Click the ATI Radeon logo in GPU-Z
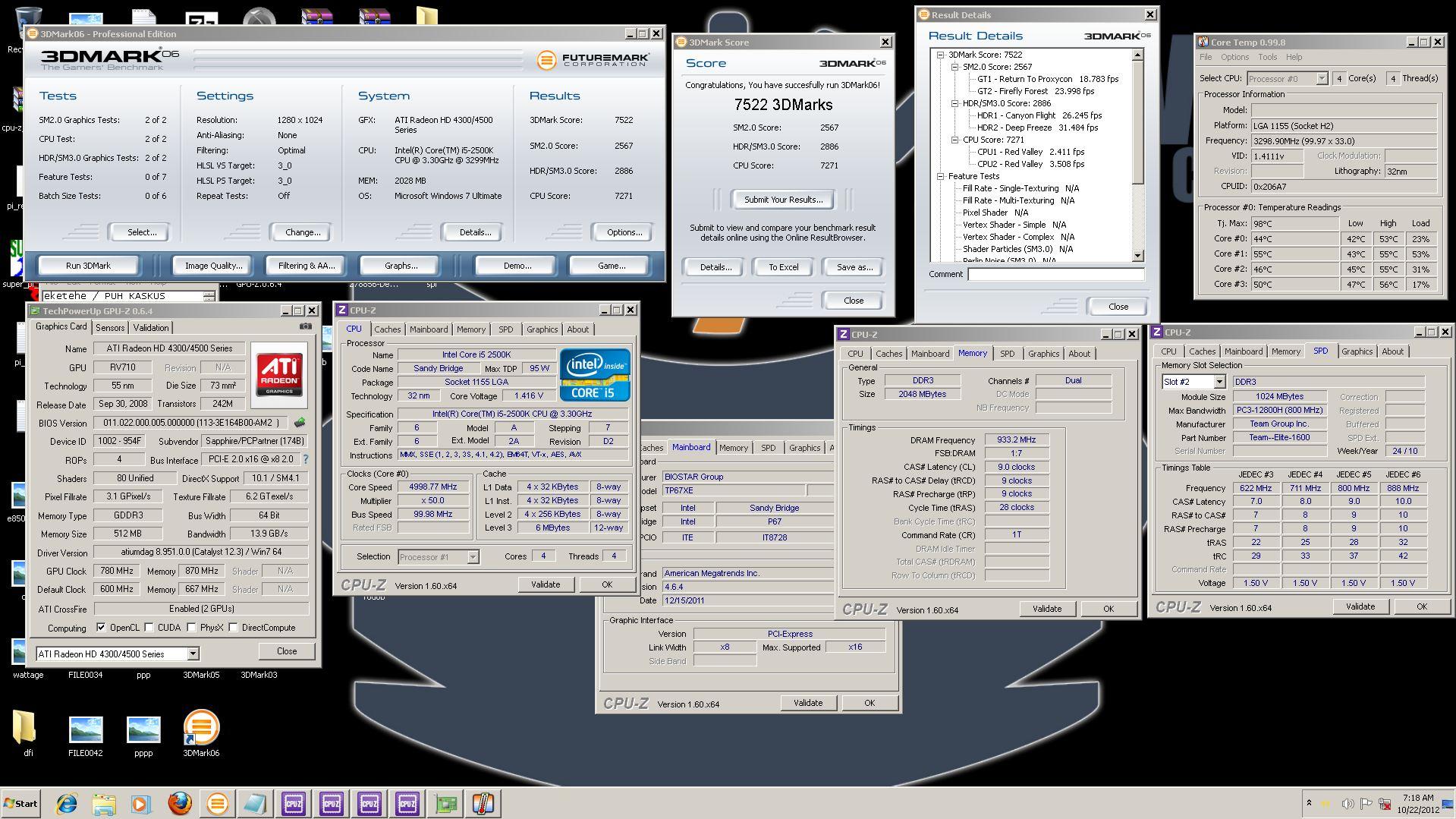 click(279, 375)
